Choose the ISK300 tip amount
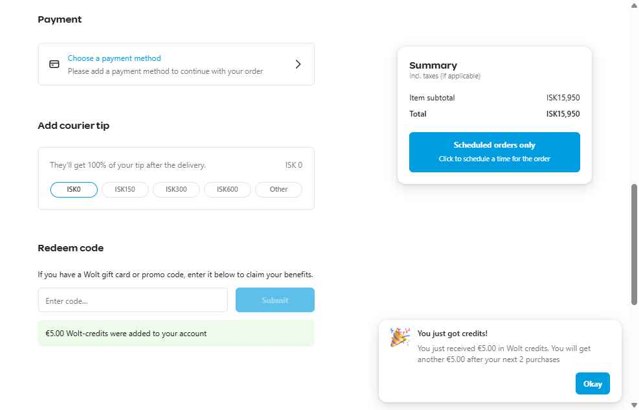Viewport: 639px width, 410px height. pos(176,189)
